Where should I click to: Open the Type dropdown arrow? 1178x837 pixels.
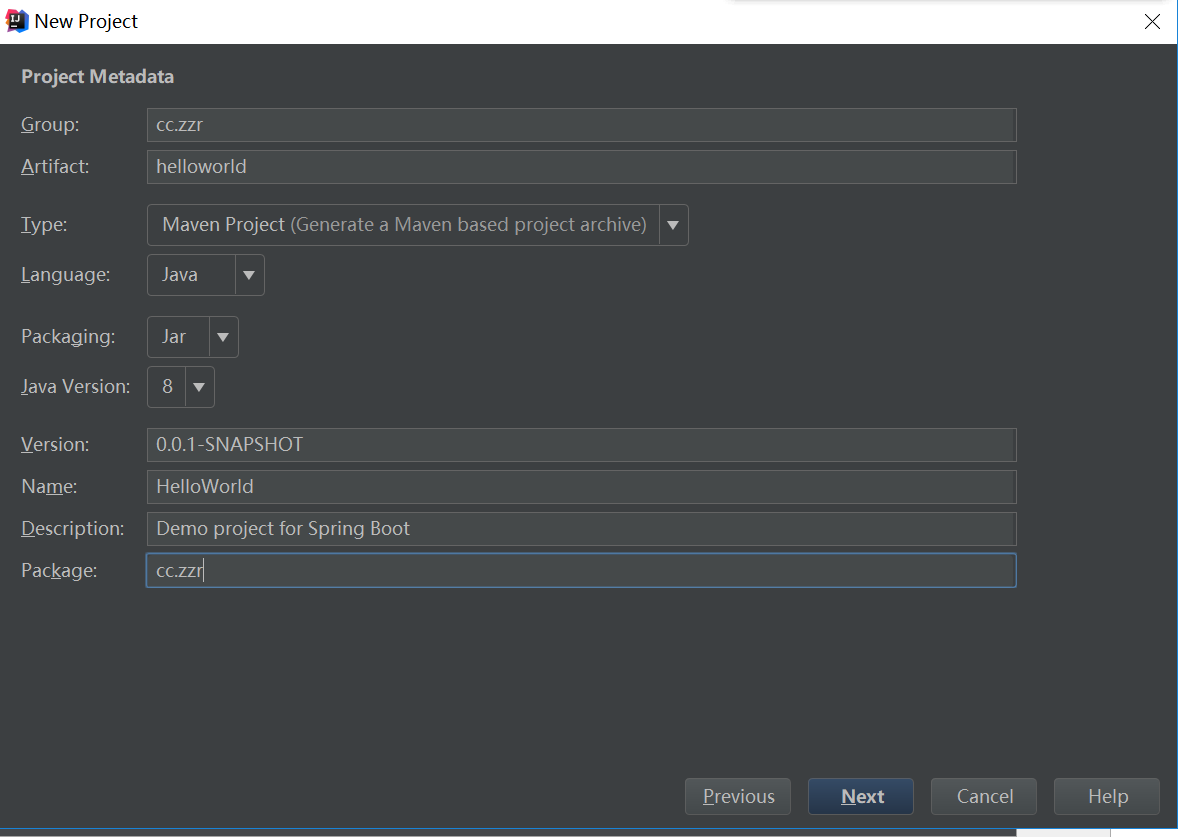click(673, 225)
